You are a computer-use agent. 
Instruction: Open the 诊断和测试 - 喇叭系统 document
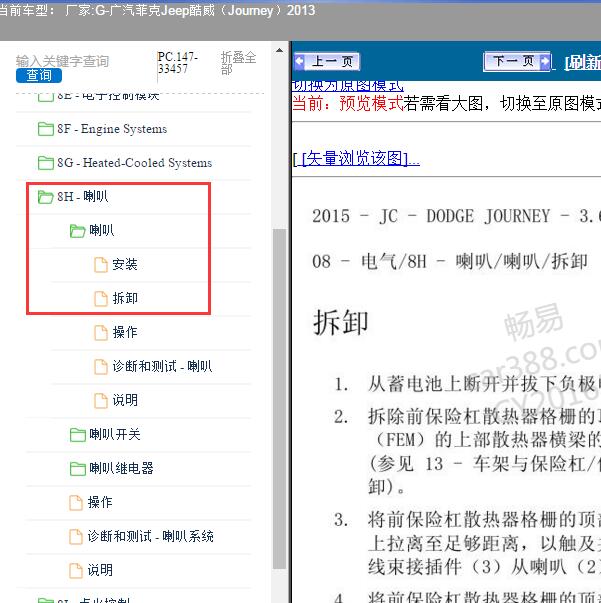tap(150, 536)
